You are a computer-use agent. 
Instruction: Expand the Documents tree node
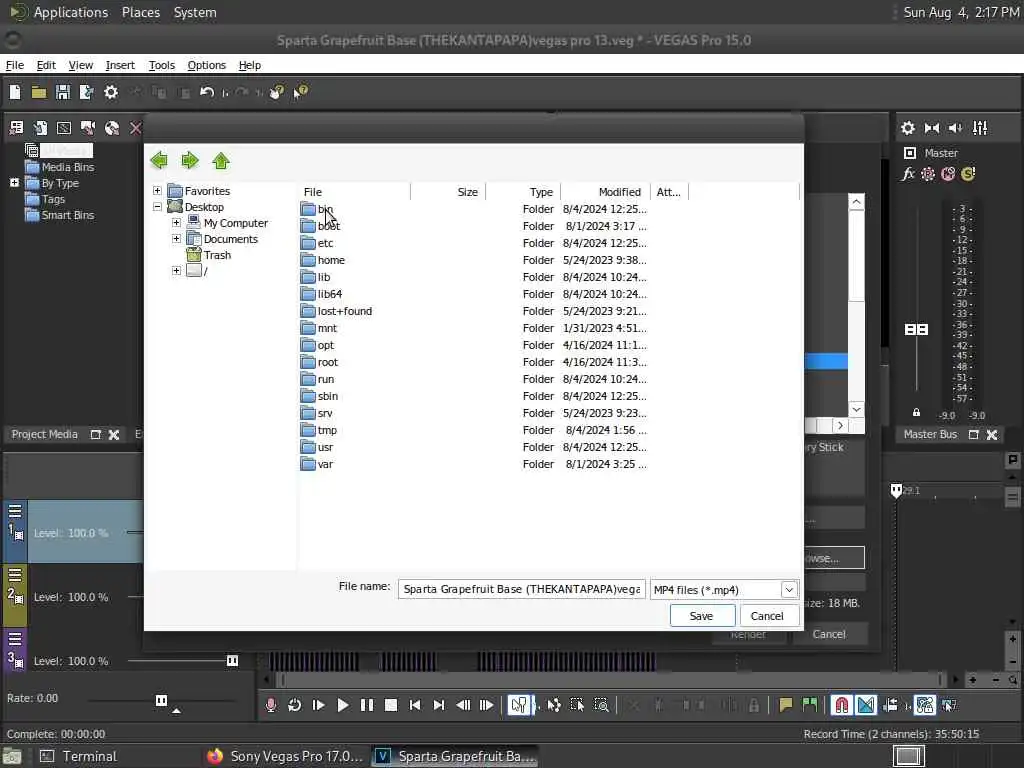pos(176,238)
